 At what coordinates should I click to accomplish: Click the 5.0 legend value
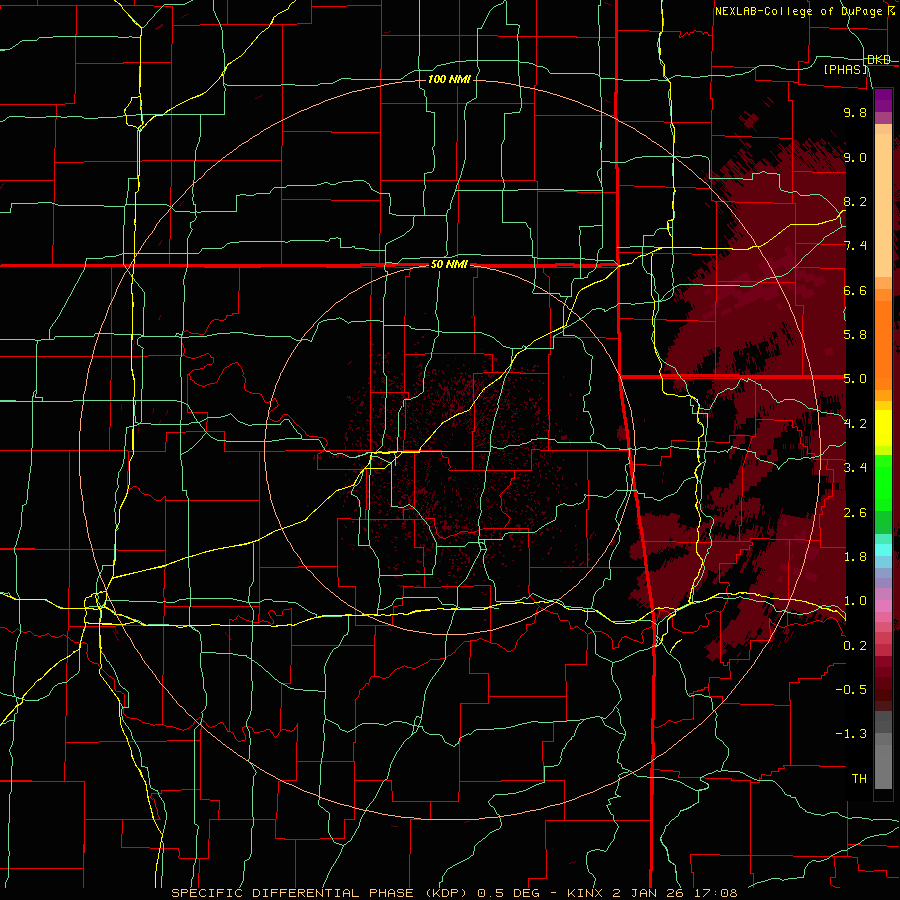point(855,379)
